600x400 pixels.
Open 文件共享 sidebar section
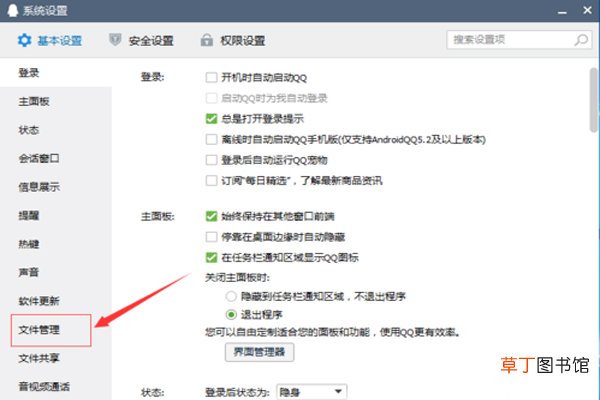click(x=56, y=358)
